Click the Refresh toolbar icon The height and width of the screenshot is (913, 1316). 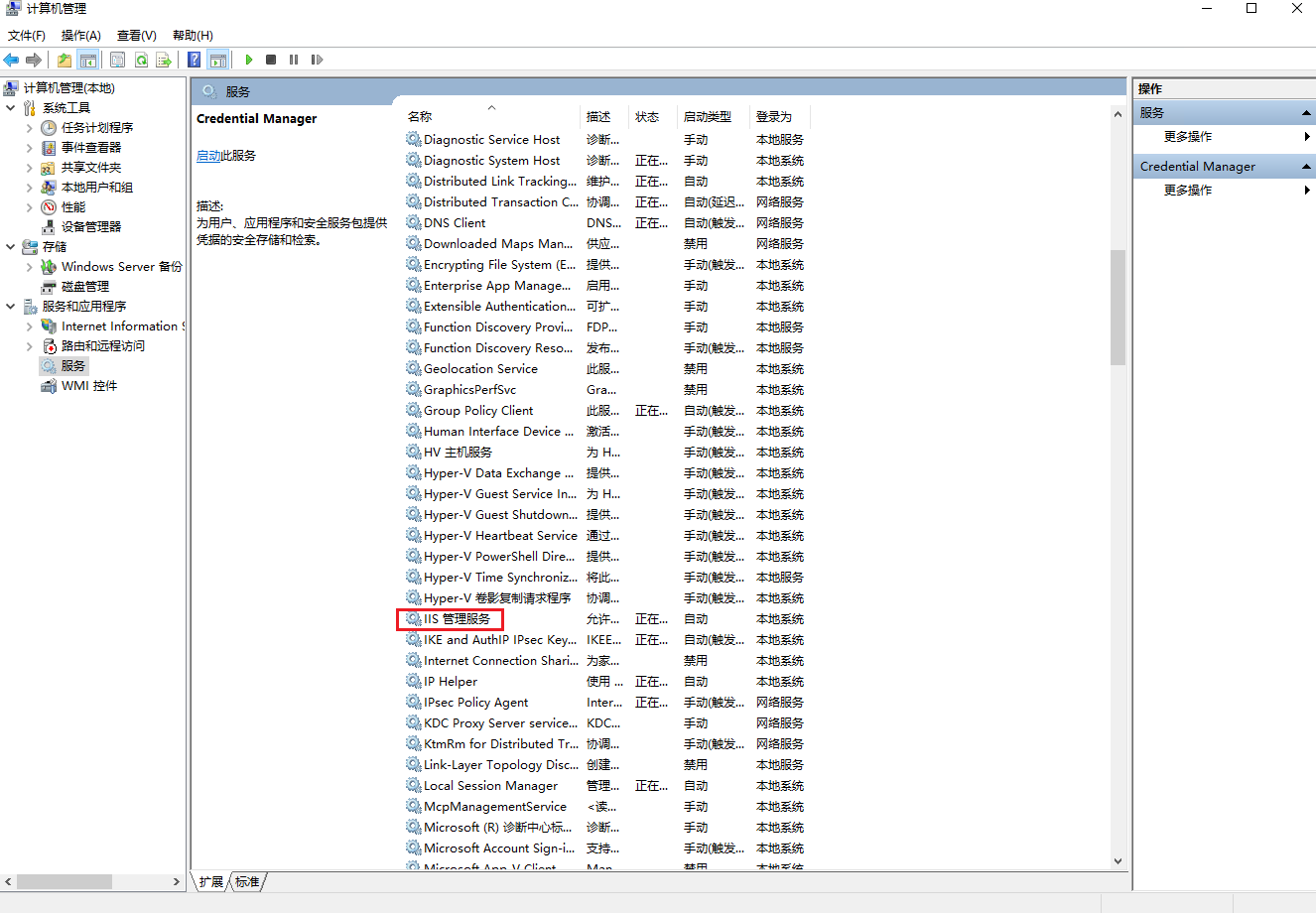click(141, 60)
